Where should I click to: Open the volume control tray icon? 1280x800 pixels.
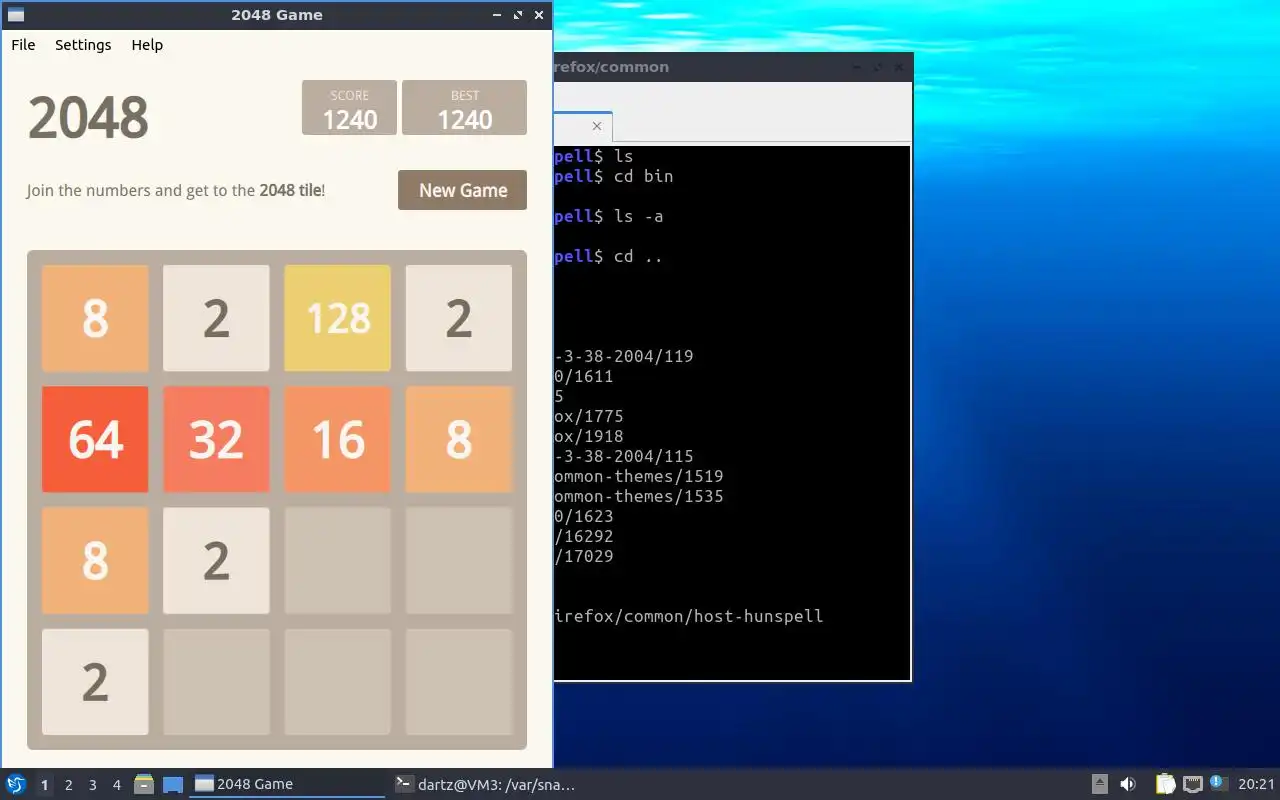click(1128, 784)
